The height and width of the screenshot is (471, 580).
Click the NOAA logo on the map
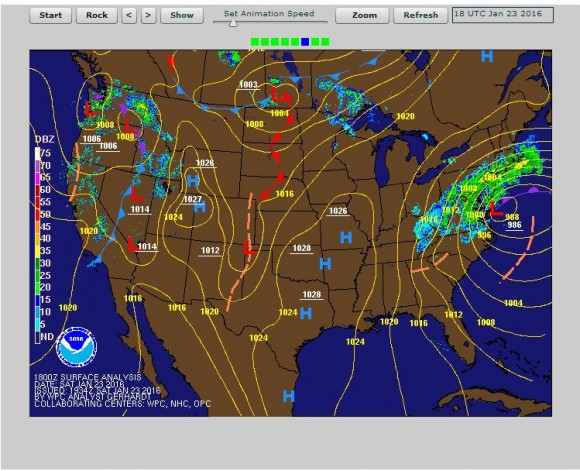(x=77, y=347)
